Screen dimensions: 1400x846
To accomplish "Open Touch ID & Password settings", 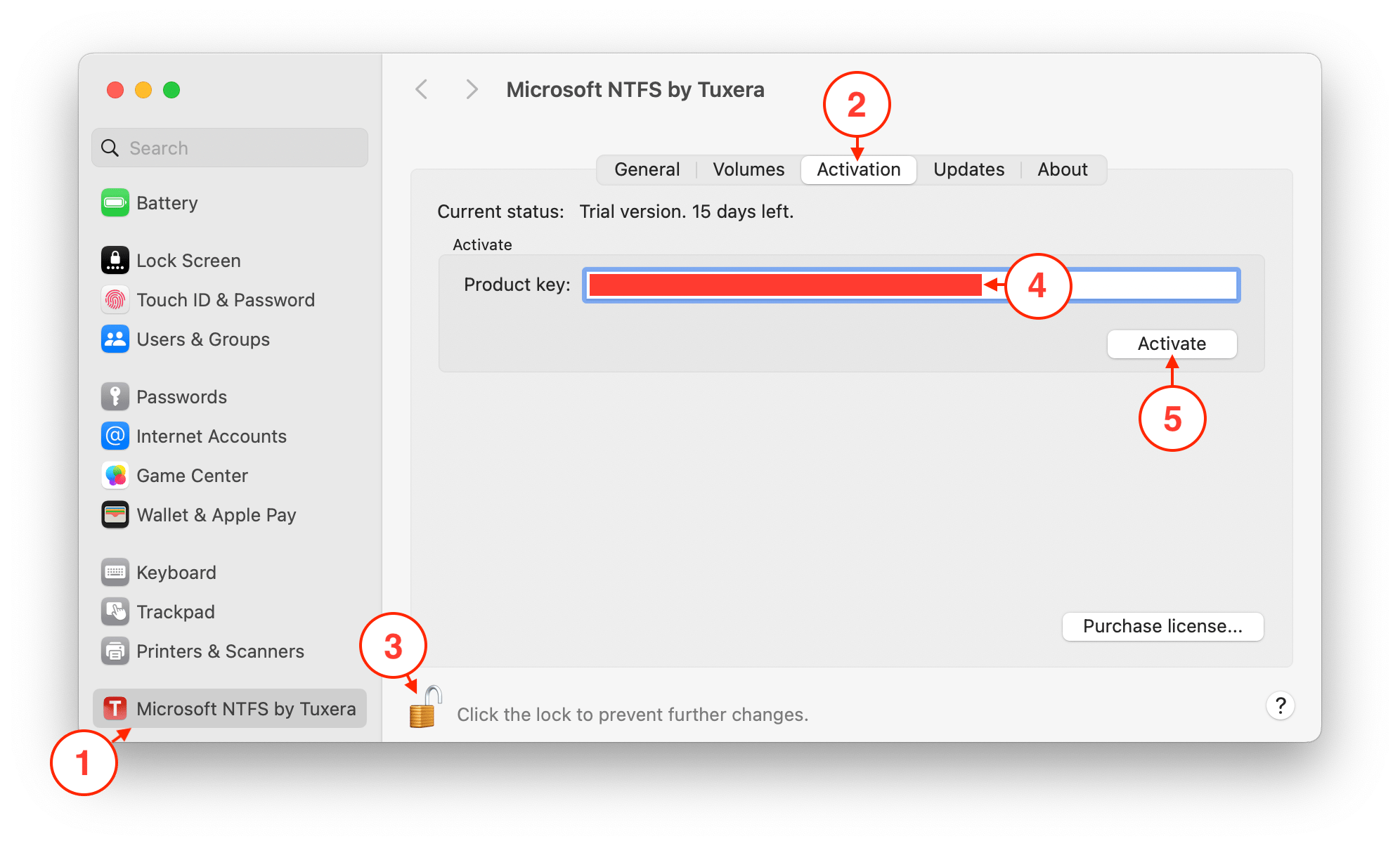I will pyautogui.click(x=230, y=300).
